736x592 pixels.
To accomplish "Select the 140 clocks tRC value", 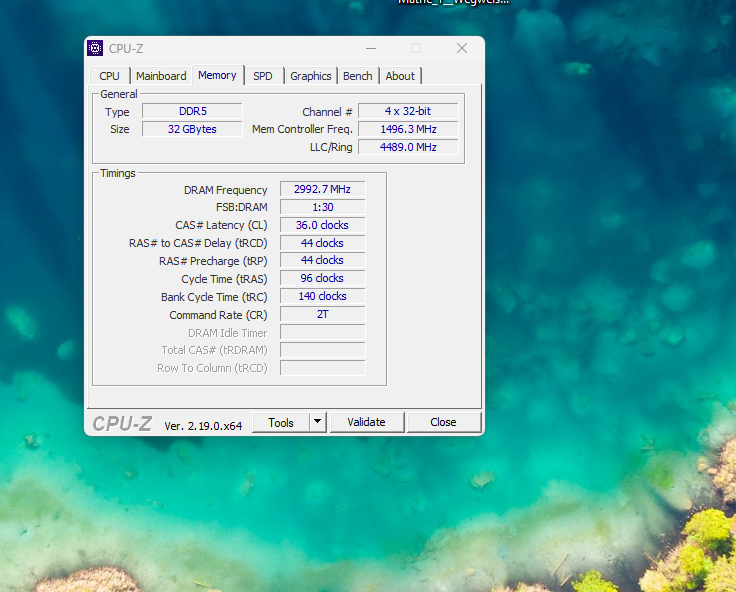I will click(x=322, y=296).
